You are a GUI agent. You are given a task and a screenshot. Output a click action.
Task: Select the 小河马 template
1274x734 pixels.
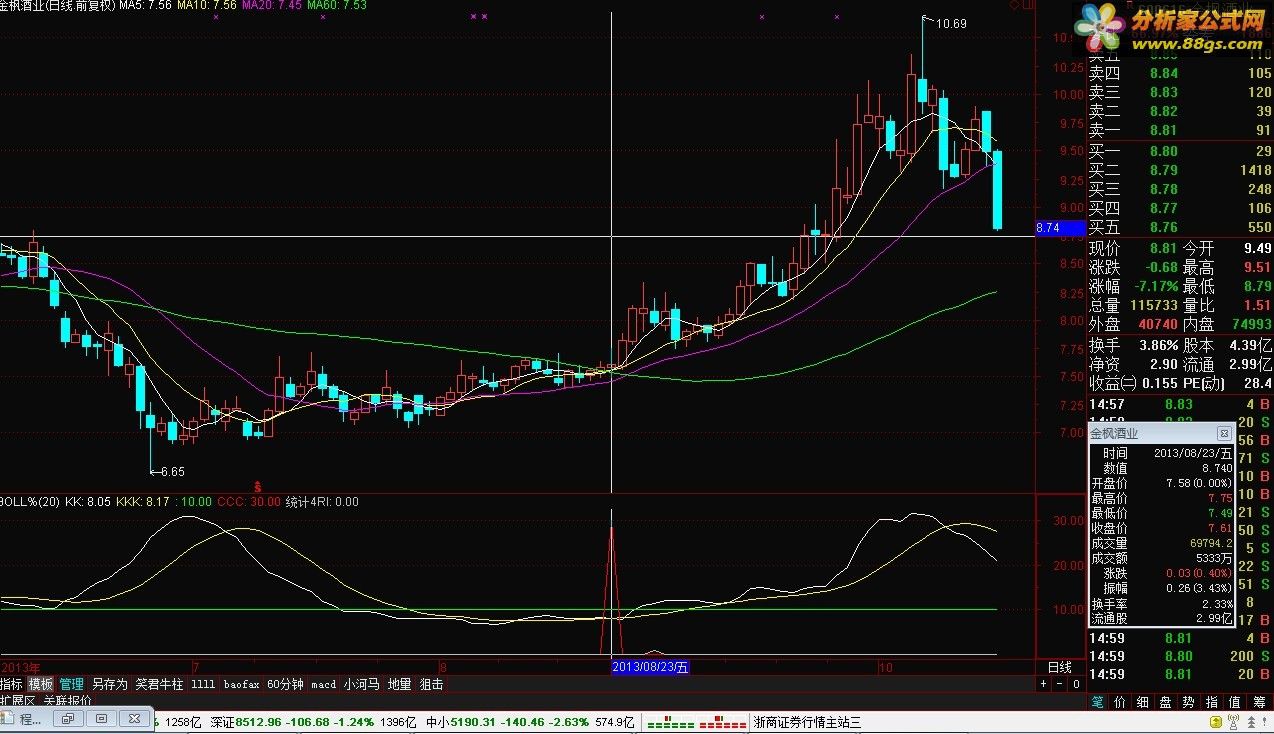[x=361, y=684]
